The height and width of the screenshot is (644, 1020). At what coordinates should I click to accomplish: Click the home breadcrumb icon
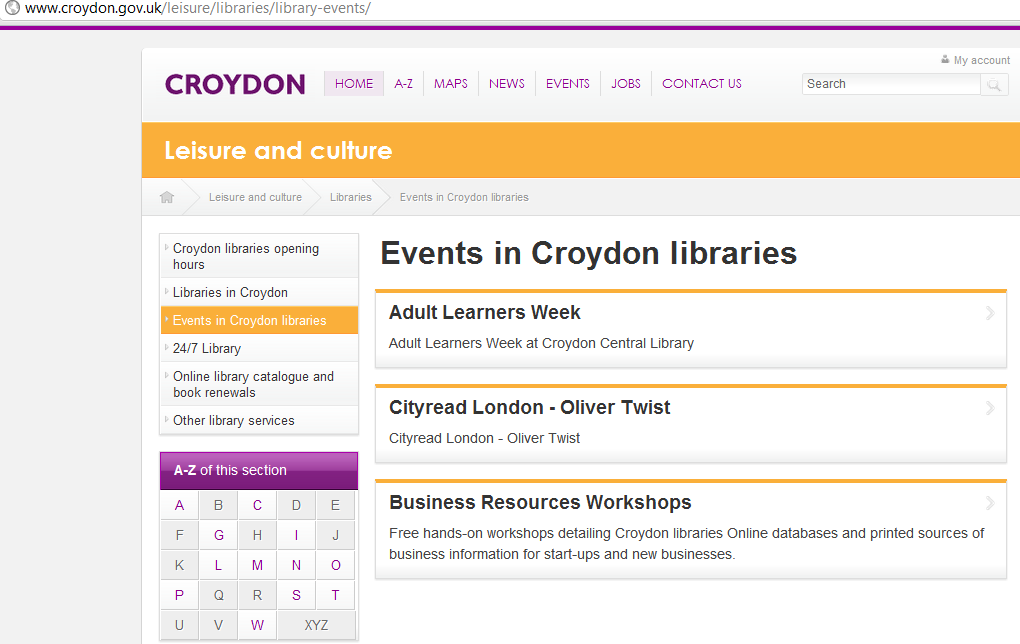coord(166,197)
